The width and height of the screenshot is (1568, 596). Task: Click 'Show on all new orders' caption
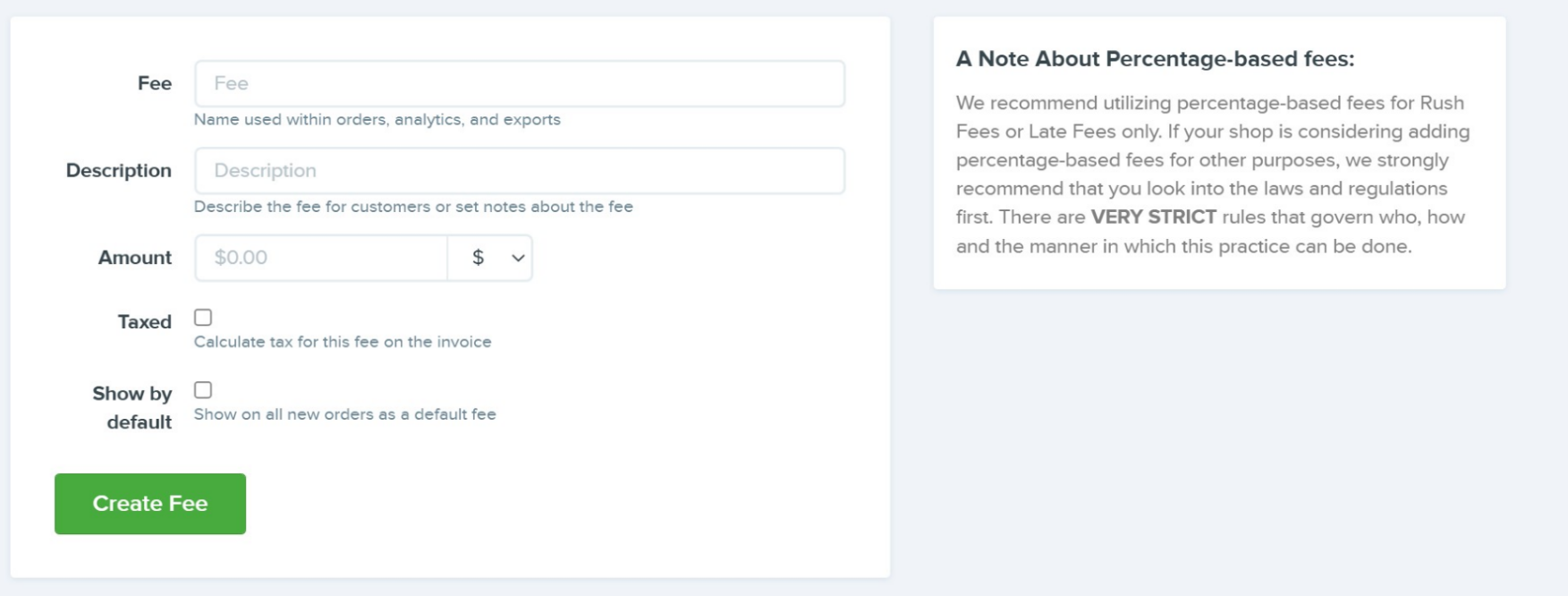tap(345, 414)
